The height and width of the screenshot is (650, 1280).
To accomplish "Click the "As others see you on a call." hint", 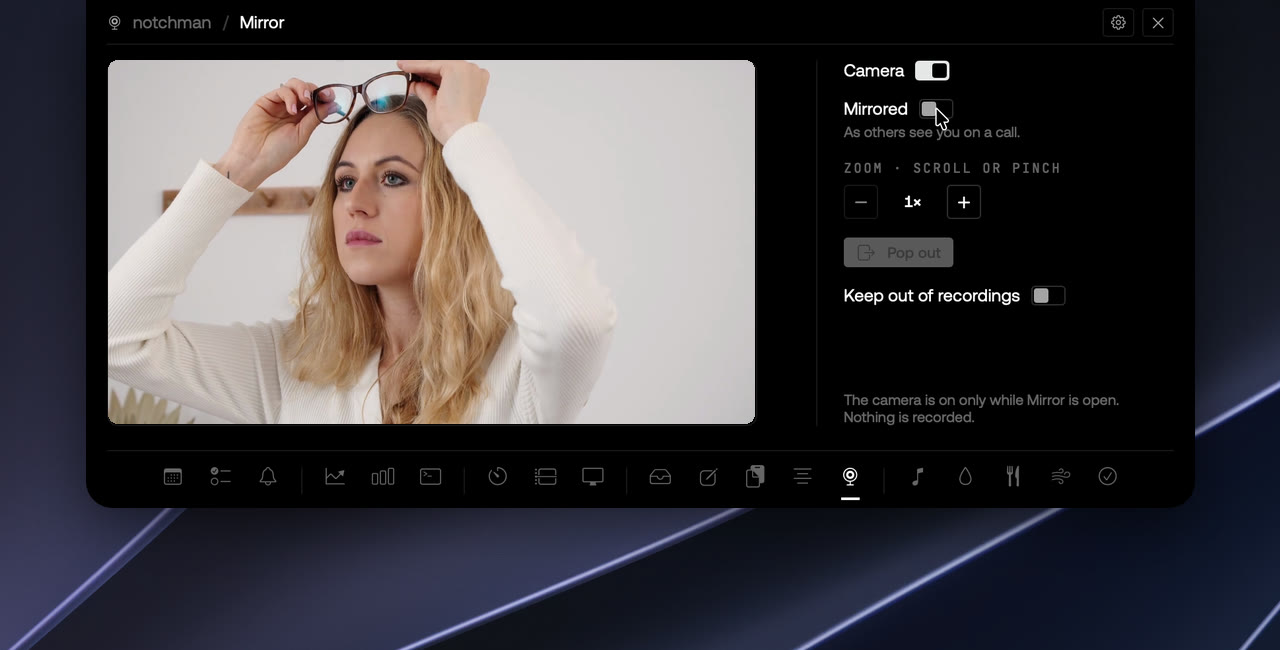I will 932,132.
